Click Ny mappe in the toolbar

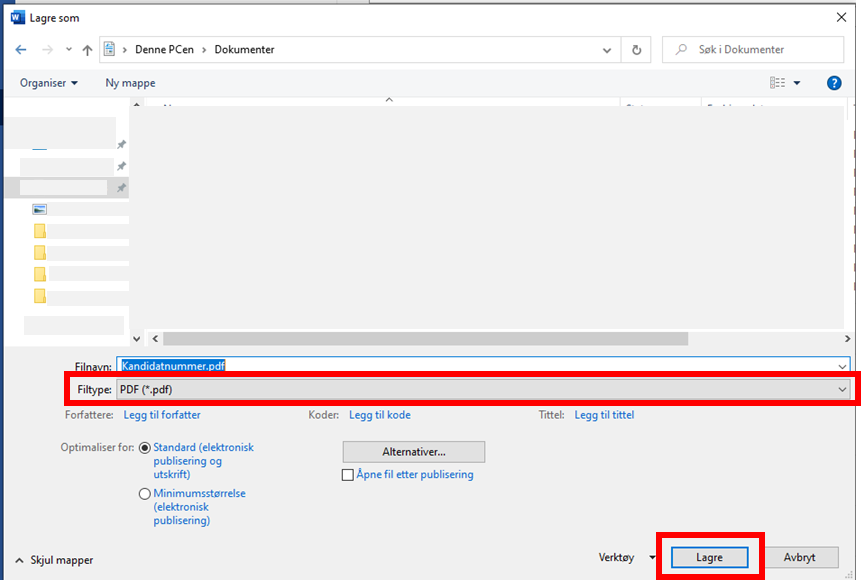pyautogui.click(x=130, y=83)
